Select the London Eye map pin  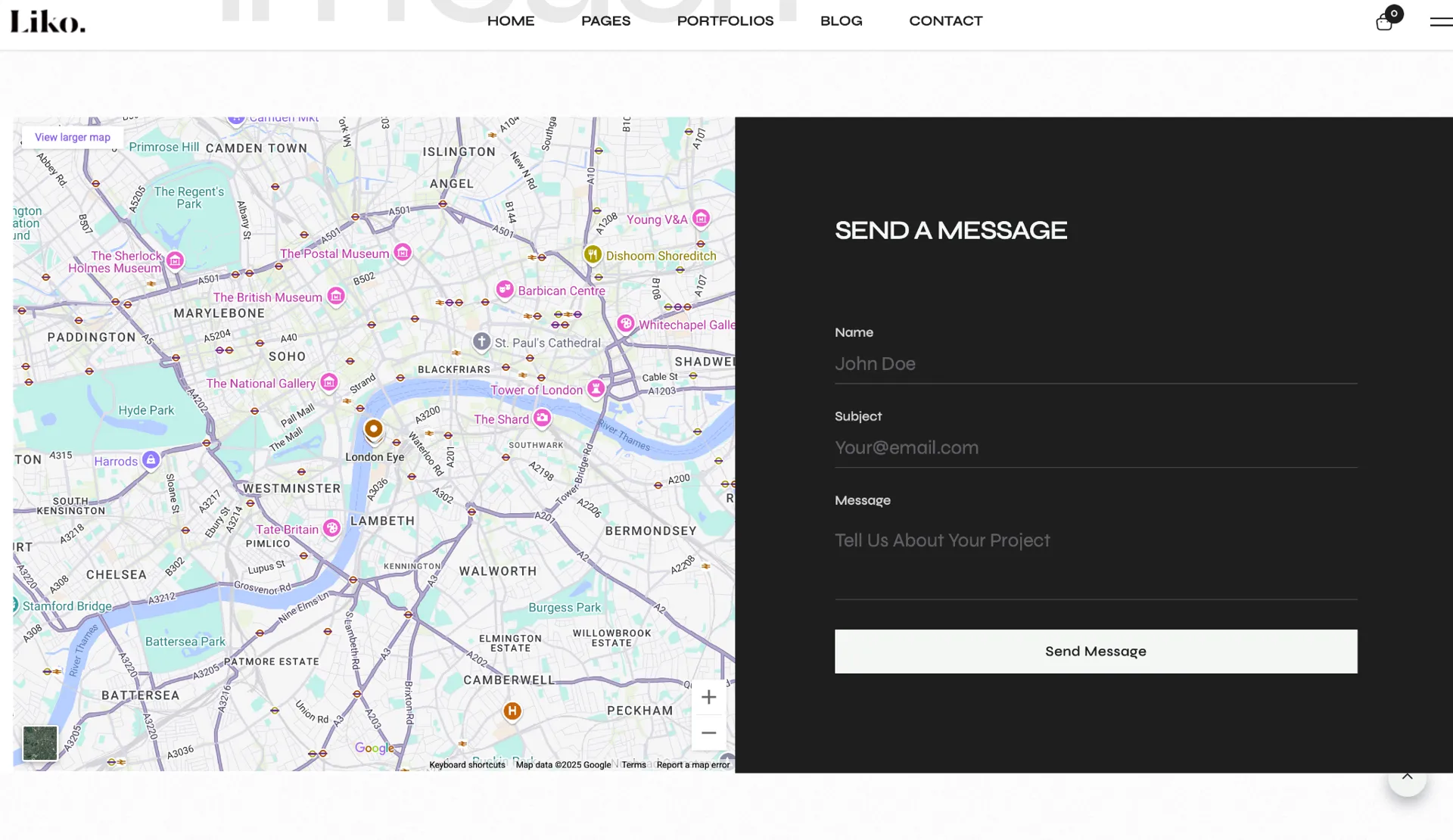pos(373,429)
